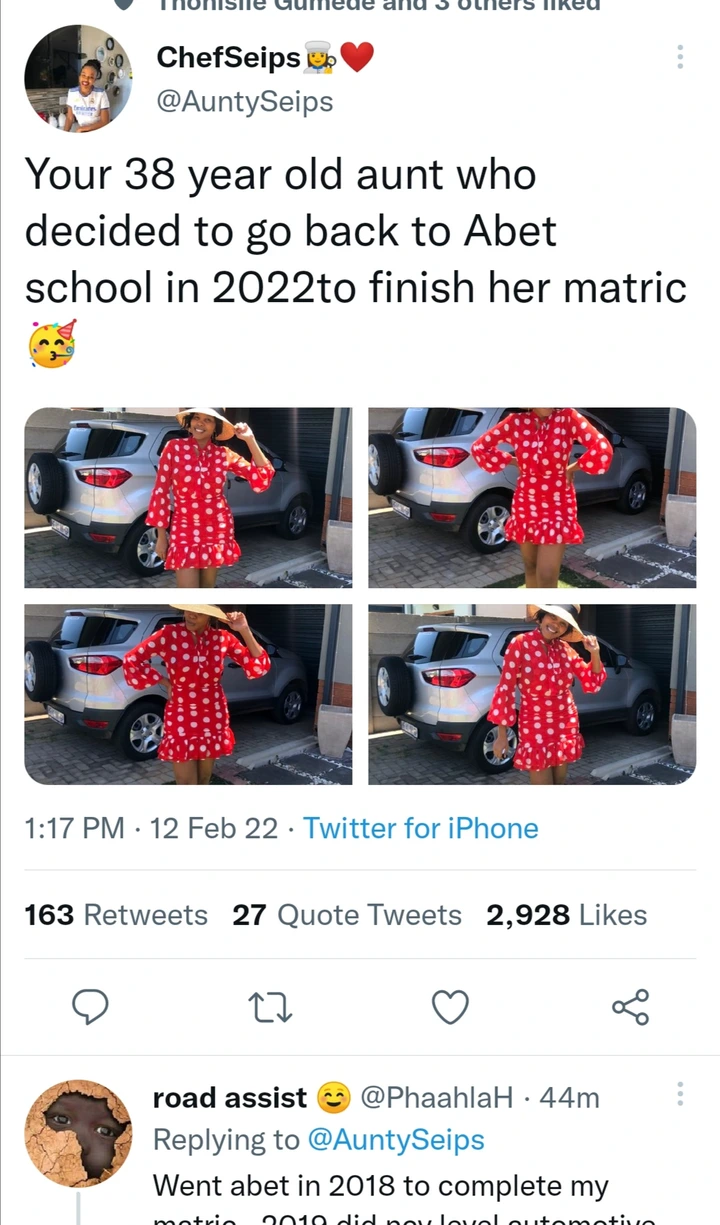View the 163 Retweets list
This screenshot has height=1225, width=720.
(116, 915)
